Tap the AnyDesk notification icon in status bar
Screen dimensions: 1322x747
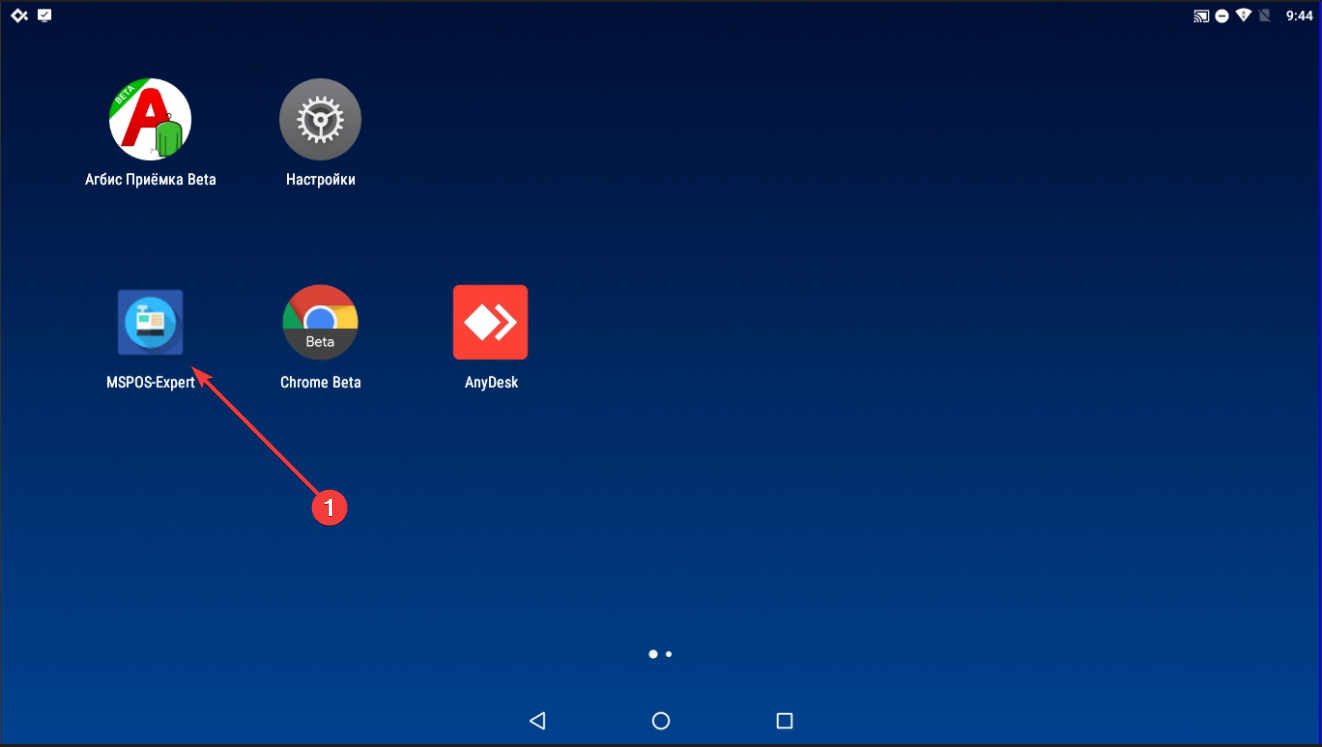[19, 16]
